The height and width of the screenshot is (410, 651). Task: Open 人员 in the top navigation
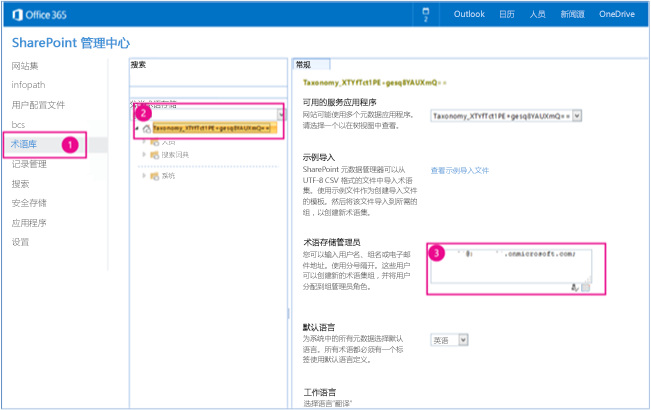click(x=537, y=14)
